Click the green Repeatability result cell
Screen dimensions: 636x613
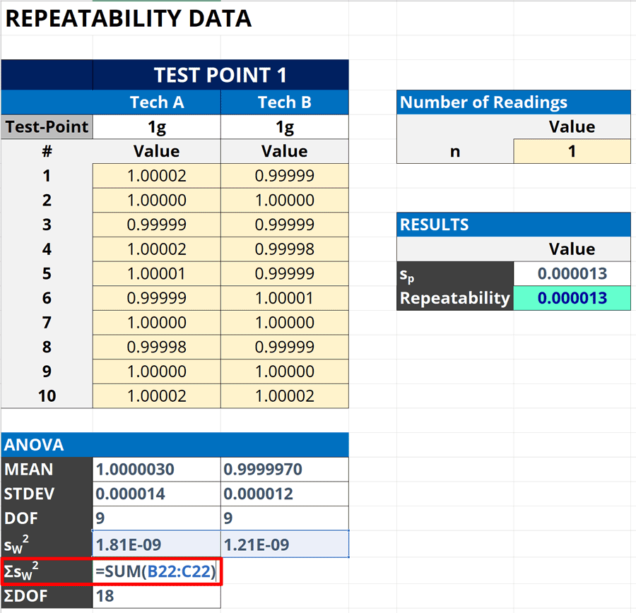[x=572, y=298]
